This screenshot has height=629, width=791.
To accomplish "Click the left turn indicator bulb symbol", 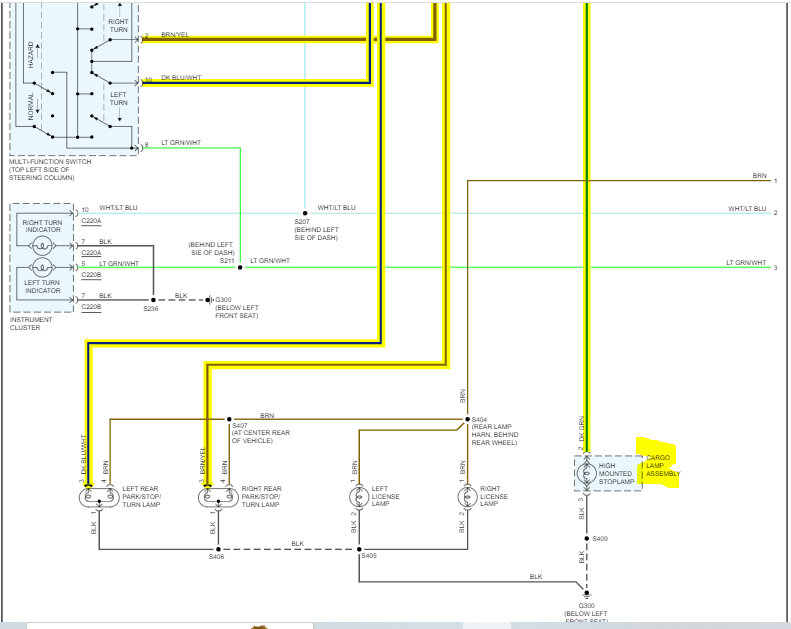I will tap(42, 267).
